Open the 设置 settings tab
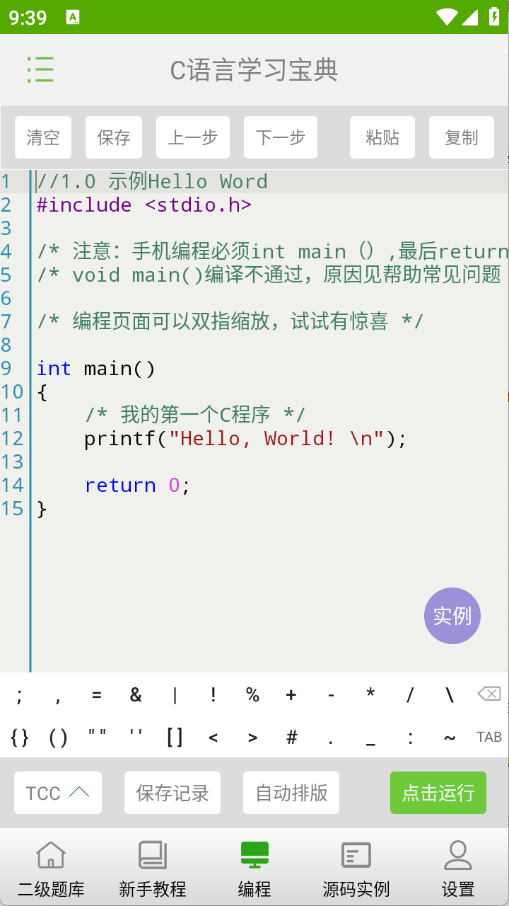The image size is (509, 906). 458,868
